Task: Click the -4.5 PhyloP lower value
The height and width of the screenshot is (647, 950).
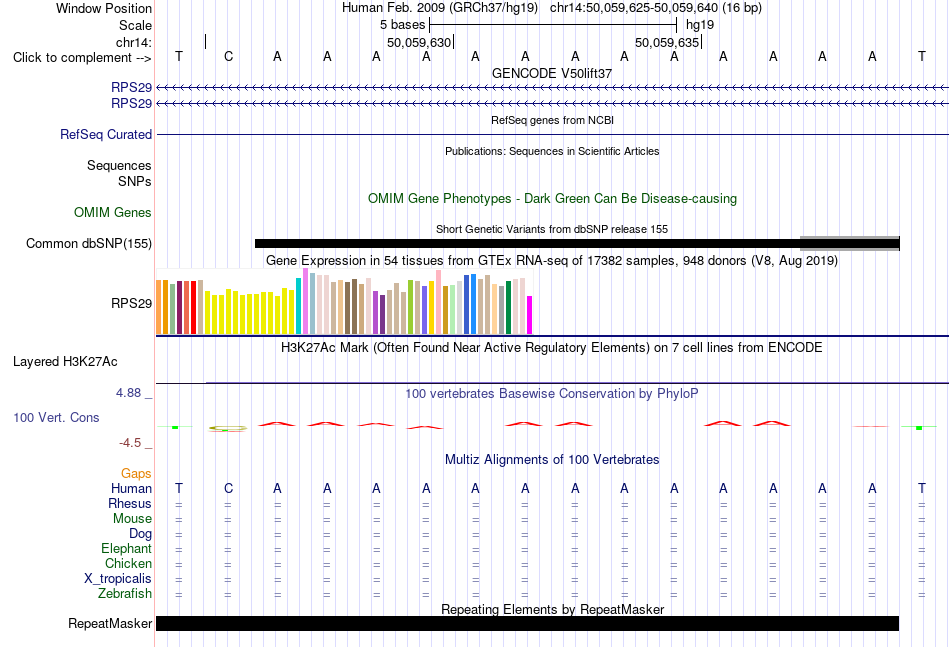Action: pos(130,443)
